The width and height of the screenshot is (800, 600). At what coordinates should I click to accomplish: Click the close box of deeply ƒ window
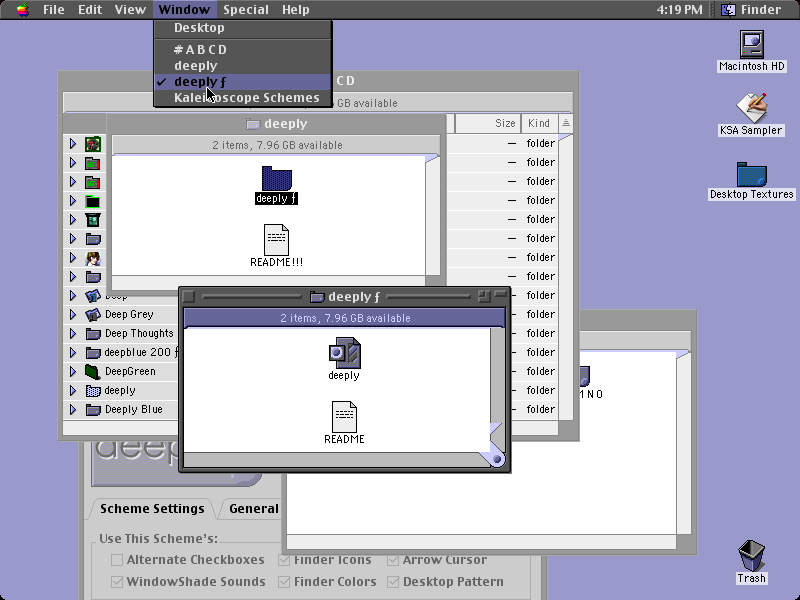189,296
